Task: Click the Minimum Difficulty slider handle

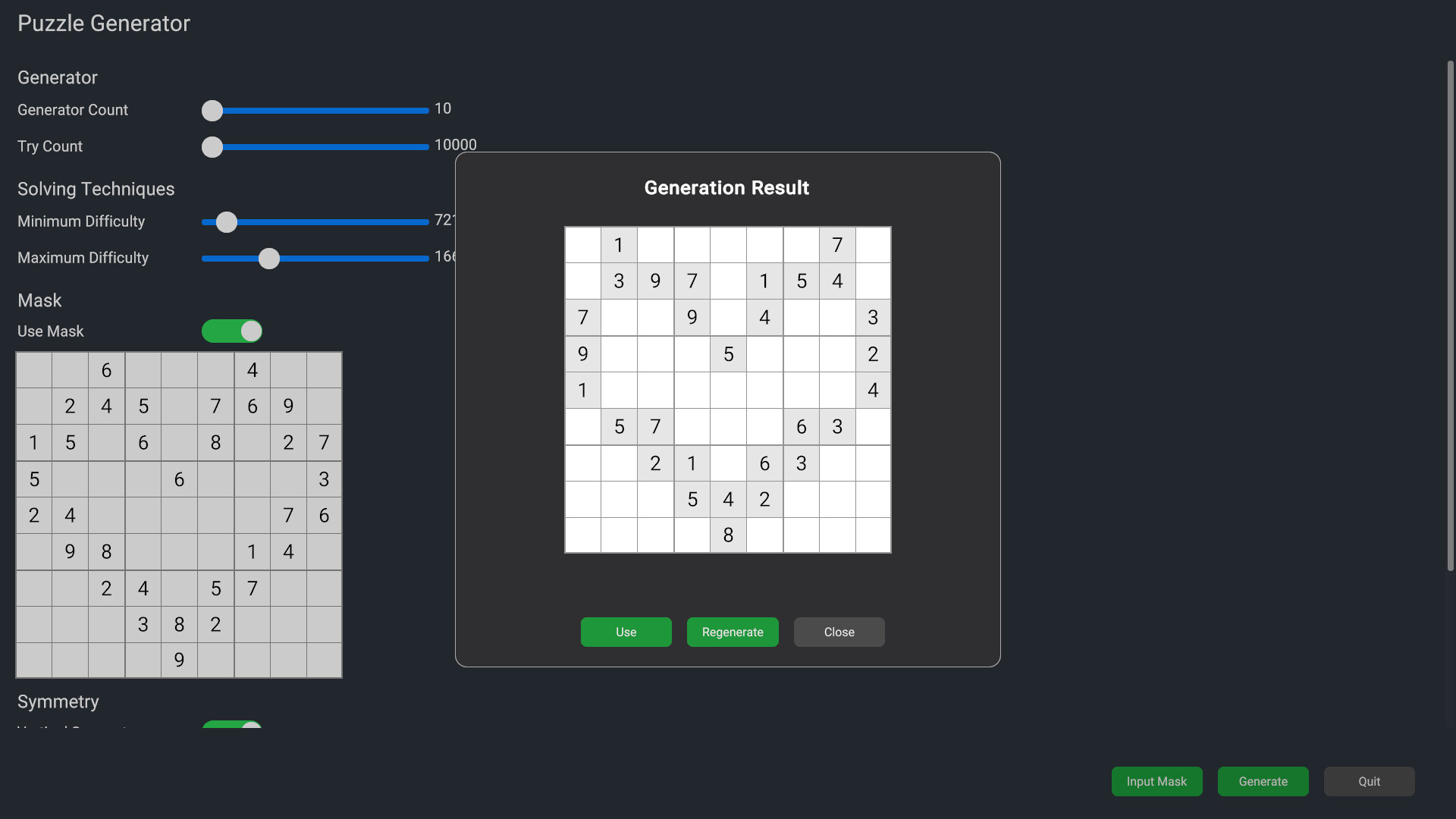Action: pyautogui.click(x=227, y=222)
